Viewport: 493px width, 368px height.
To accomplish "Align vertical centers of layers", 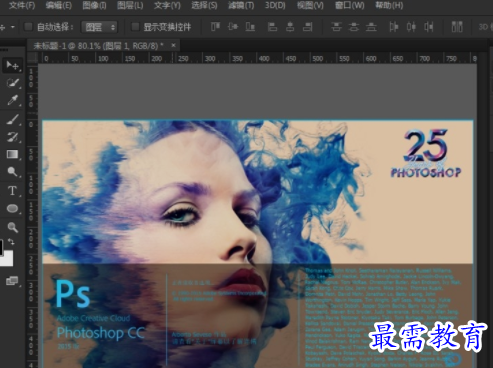I will pyautogui.click(x=233, y=27).
